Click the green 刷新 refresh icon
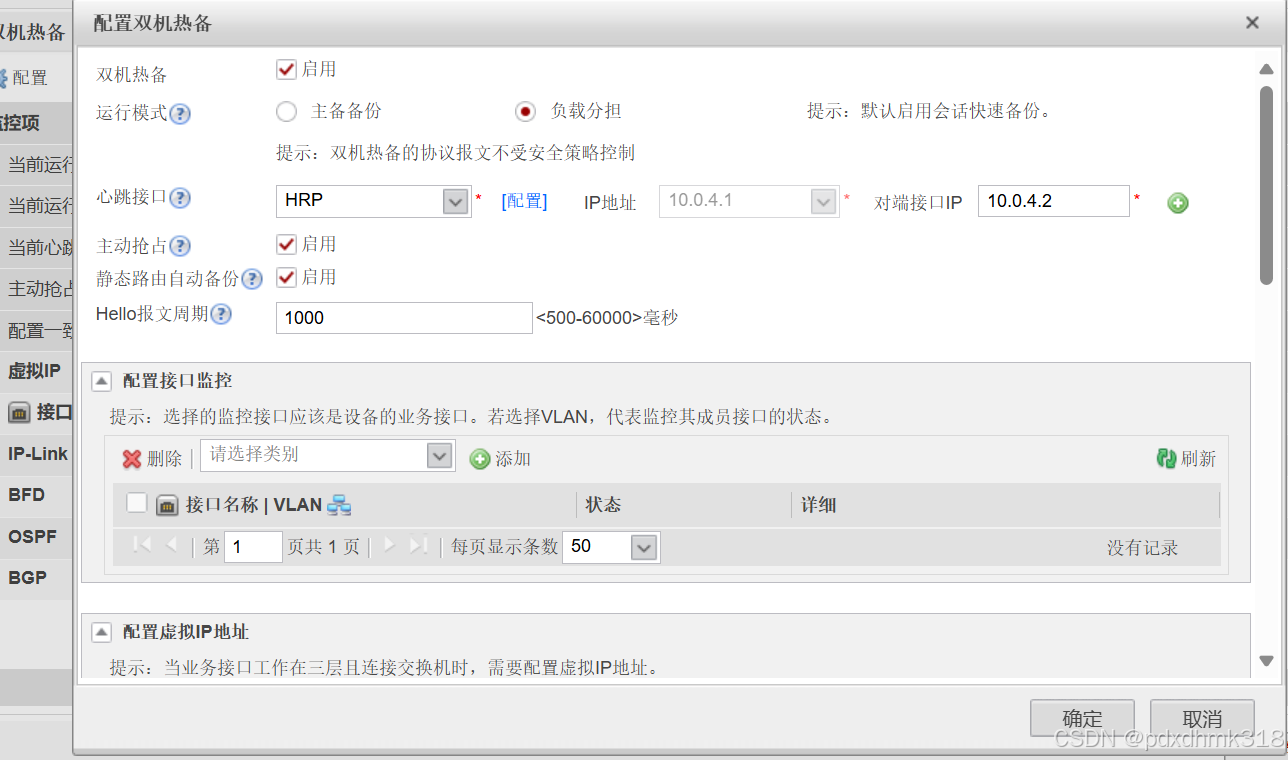The image size is (1288, 760). [1166, 458]
